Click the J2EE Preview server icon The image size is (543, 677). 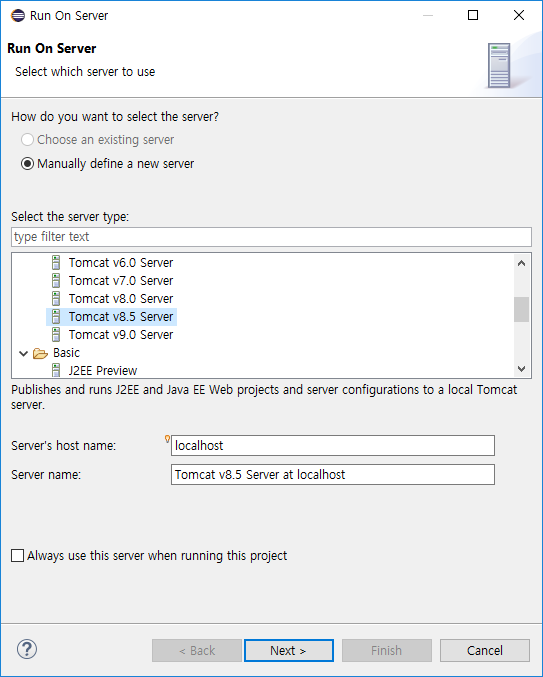point(56,370)
